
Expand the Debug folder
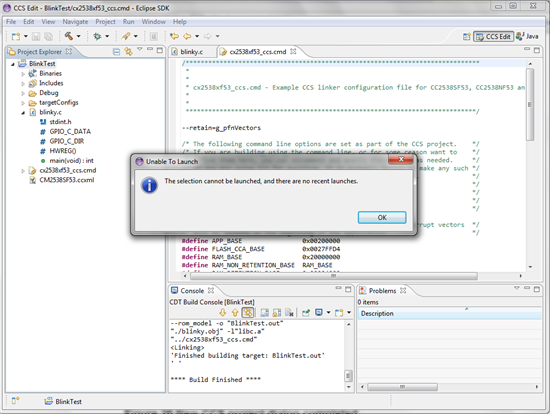point(23,93)
